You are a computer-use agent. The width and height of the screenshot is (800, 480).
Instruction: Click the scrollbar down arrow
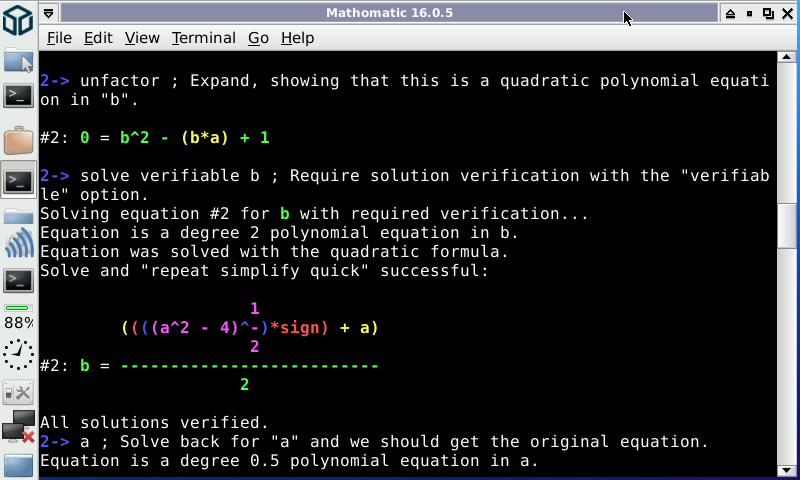coord(786,470)
